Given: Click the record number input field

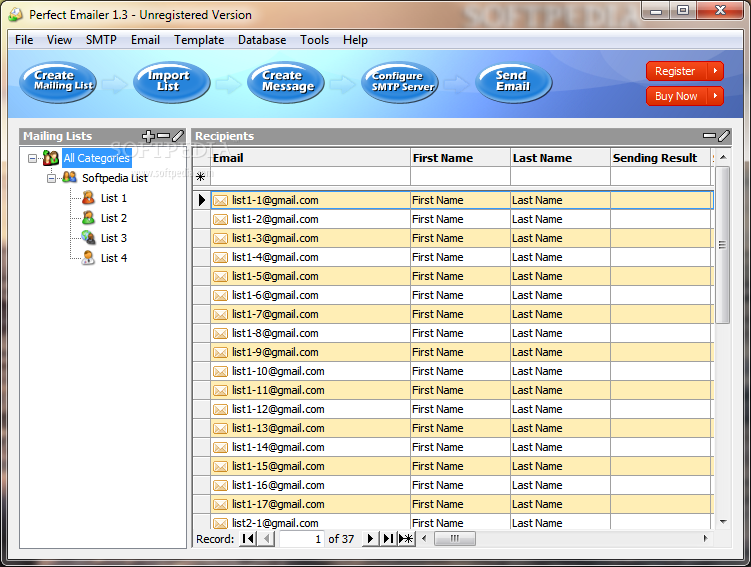Looking at the screenshot, I should point(302,539).
